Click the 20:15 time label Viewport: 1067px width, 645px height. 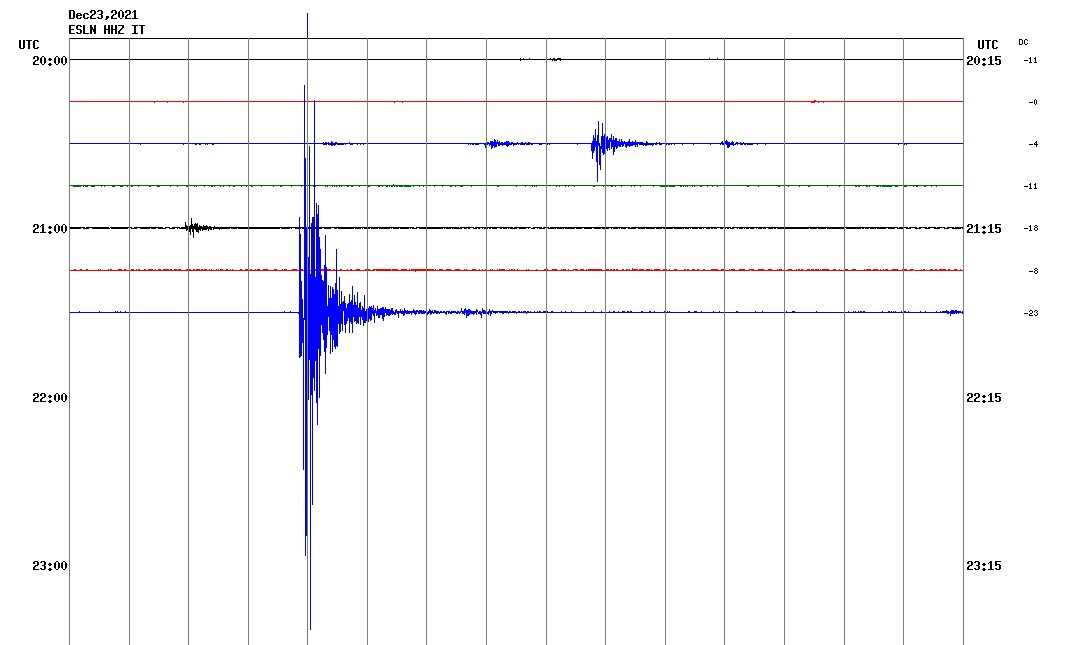pyautogui.click(x=984, y=61)
